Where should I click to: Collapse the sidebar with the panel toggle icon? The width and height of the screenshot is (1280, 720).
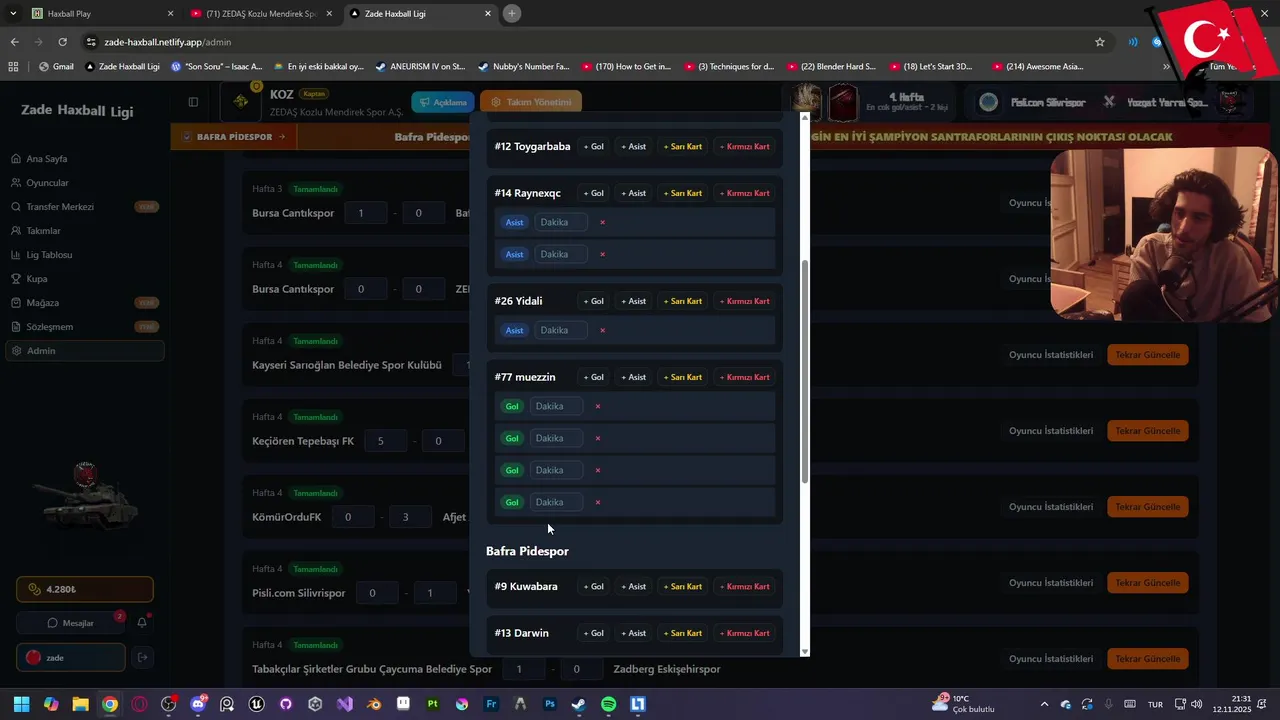[193, 102]
